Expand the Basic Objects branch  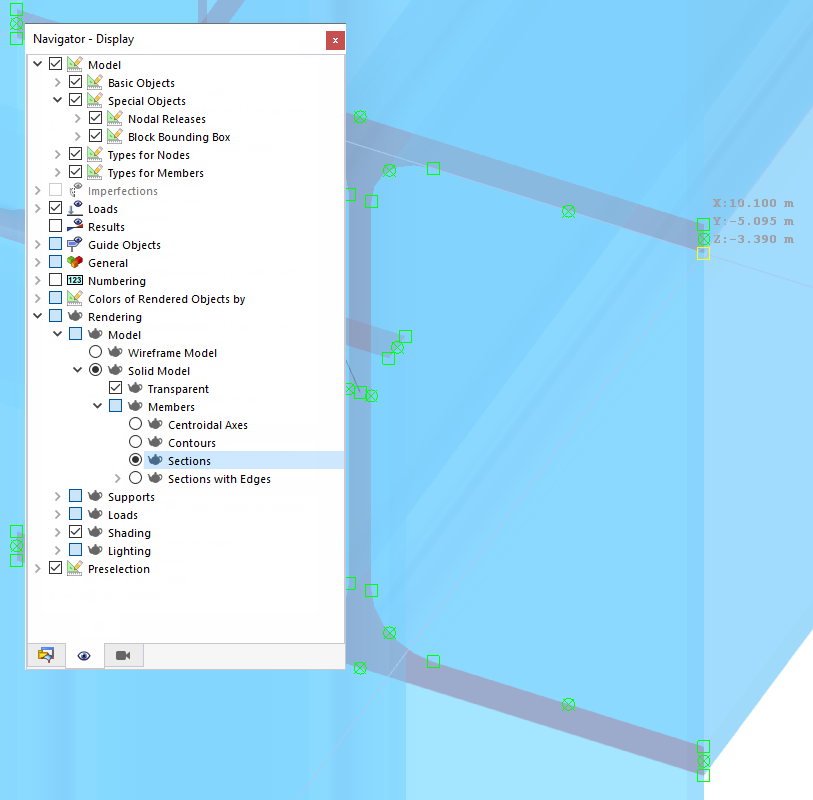coord(57,81)
